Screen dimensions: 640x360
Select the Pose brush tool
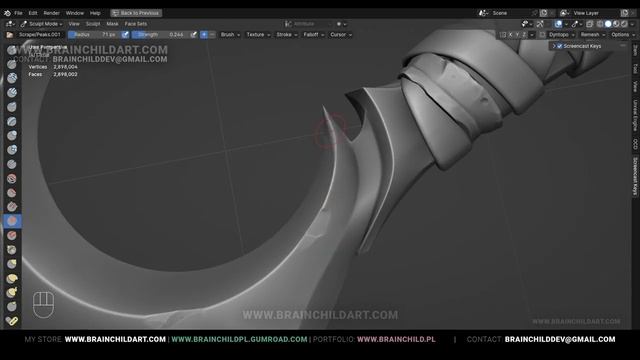point(12,321)
